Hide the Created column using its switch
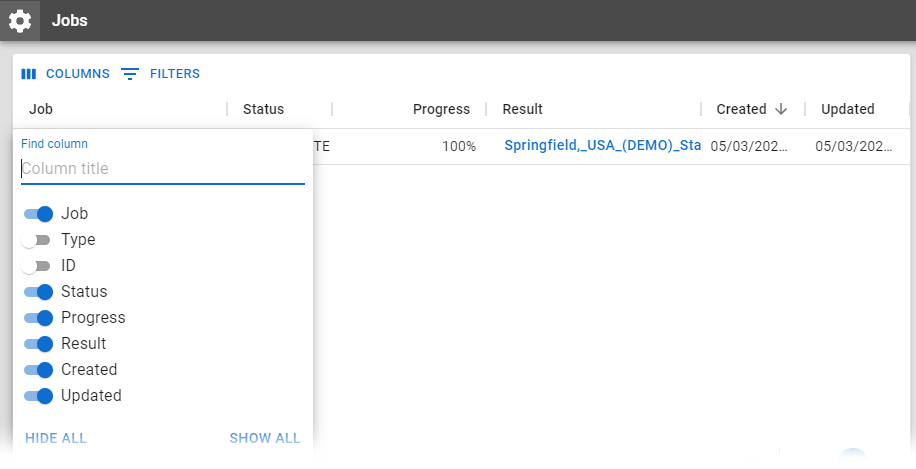This screenshot has height=469, width=916. coord(38,370)
